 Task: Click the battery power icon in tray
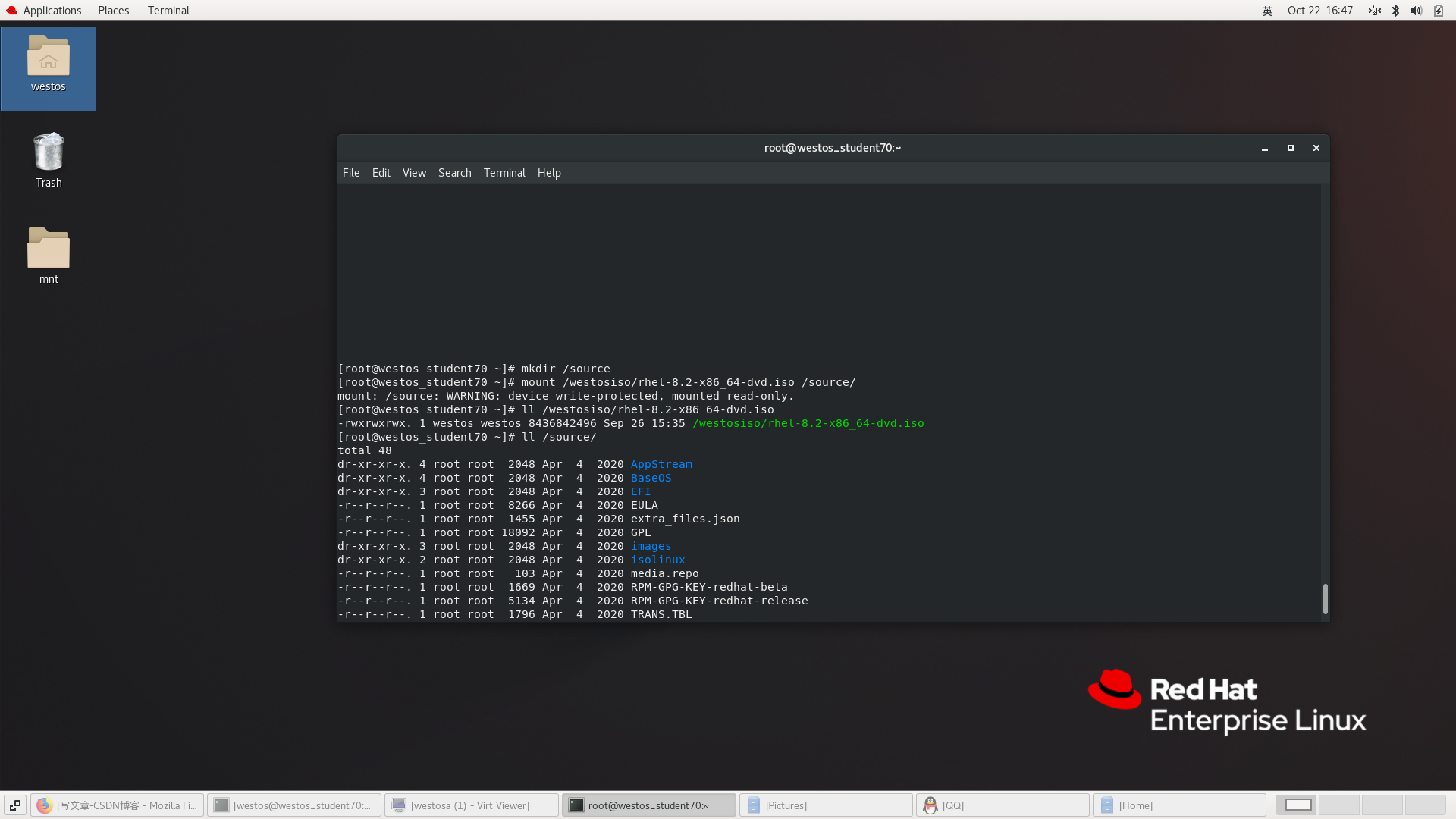coord(1439,11)
